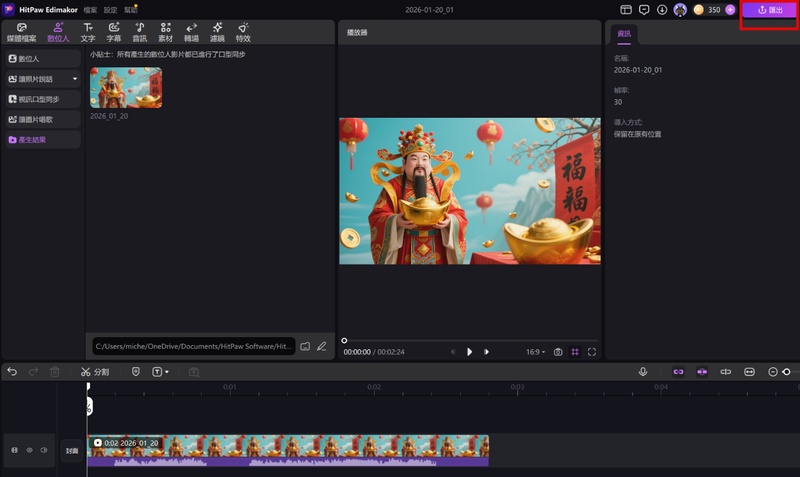This screenshot has height=477, width=800.
Task: Click the 分割 (Split) button
Action: [x=95, y=371]
